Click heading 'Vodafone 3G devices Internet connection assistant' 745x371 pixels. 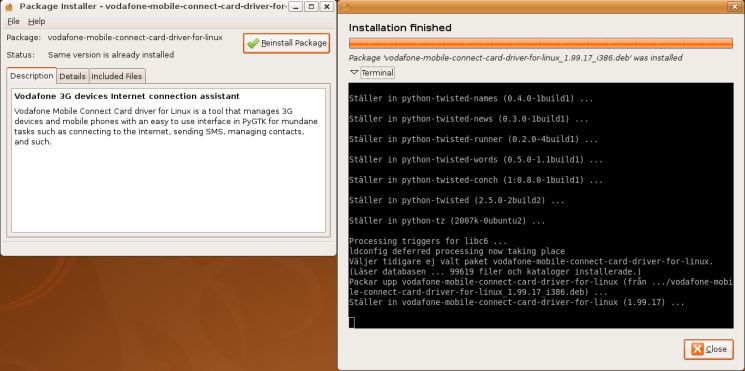(x=127, y=96)
